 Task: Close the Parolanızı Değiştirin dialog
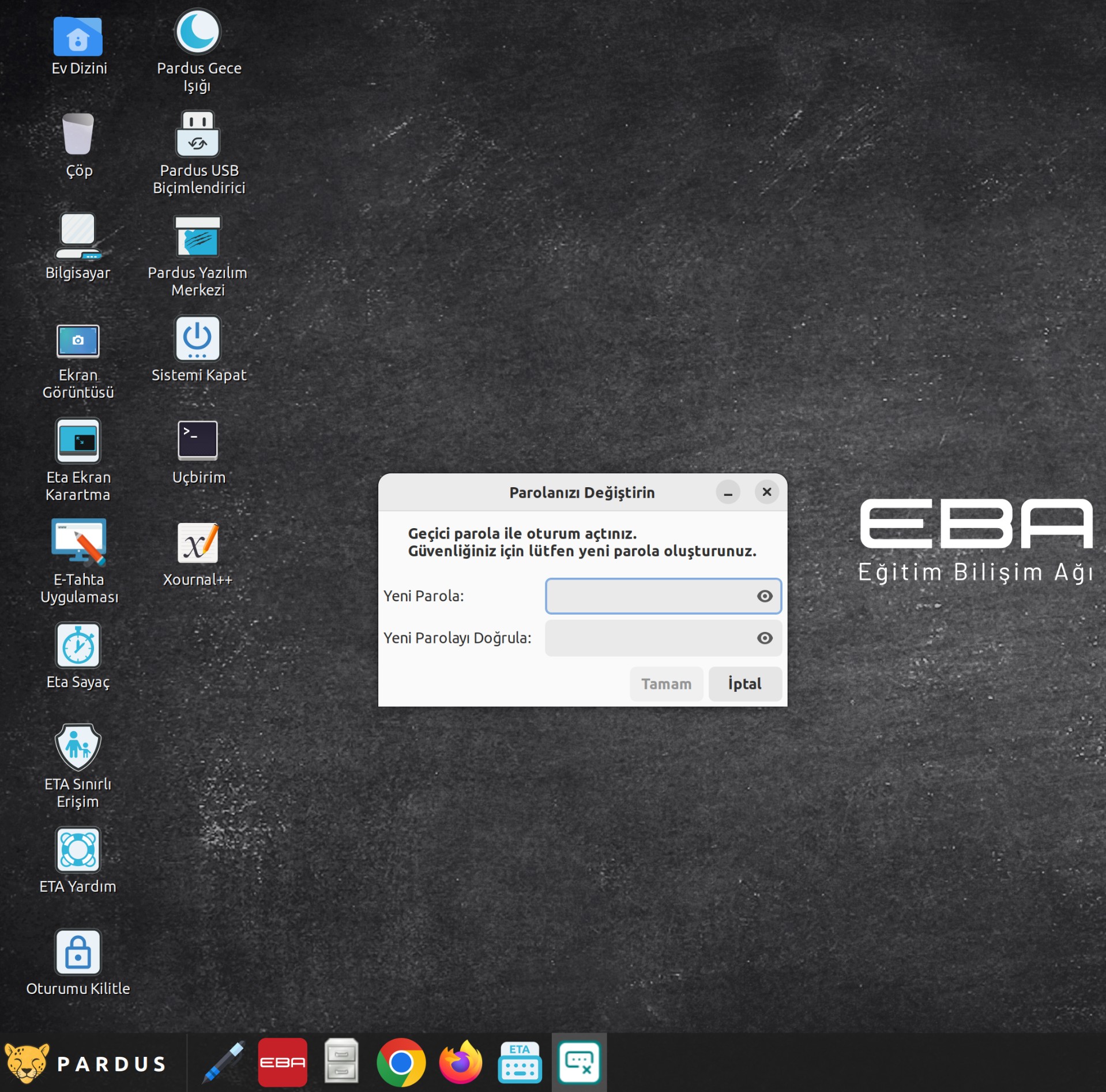767,492
